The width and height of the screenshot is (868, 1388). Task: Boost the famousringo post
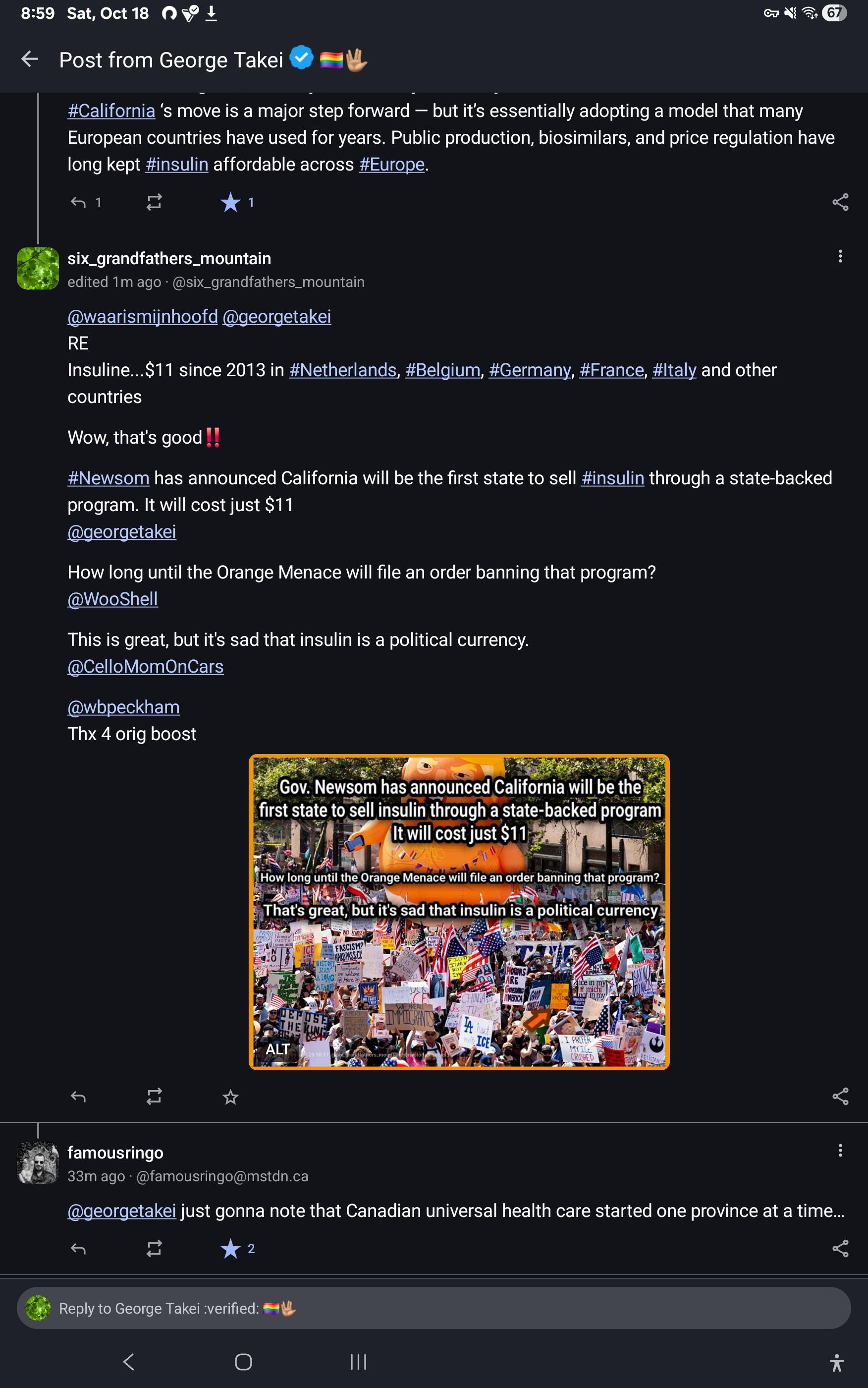point(154,1248)
